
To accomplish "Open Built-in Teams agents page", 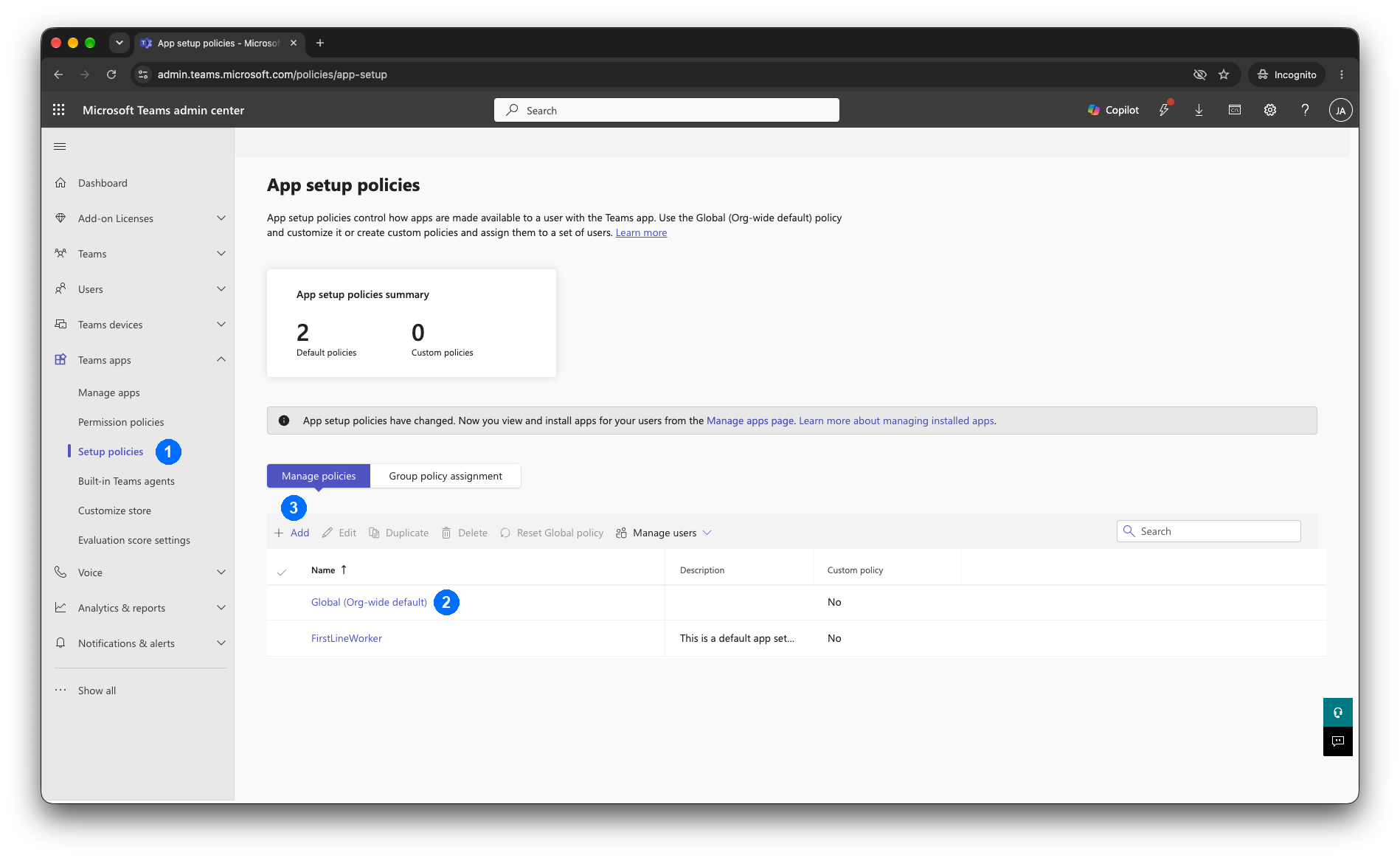I will [126, 481].
